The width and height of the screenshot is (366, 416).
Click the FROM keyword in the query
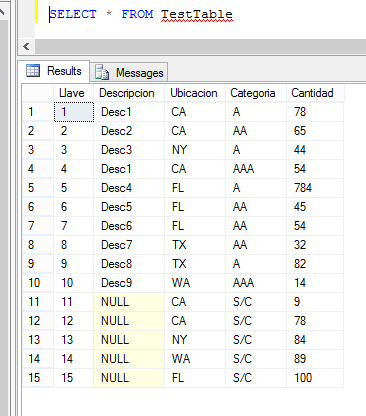coord(137,14)
